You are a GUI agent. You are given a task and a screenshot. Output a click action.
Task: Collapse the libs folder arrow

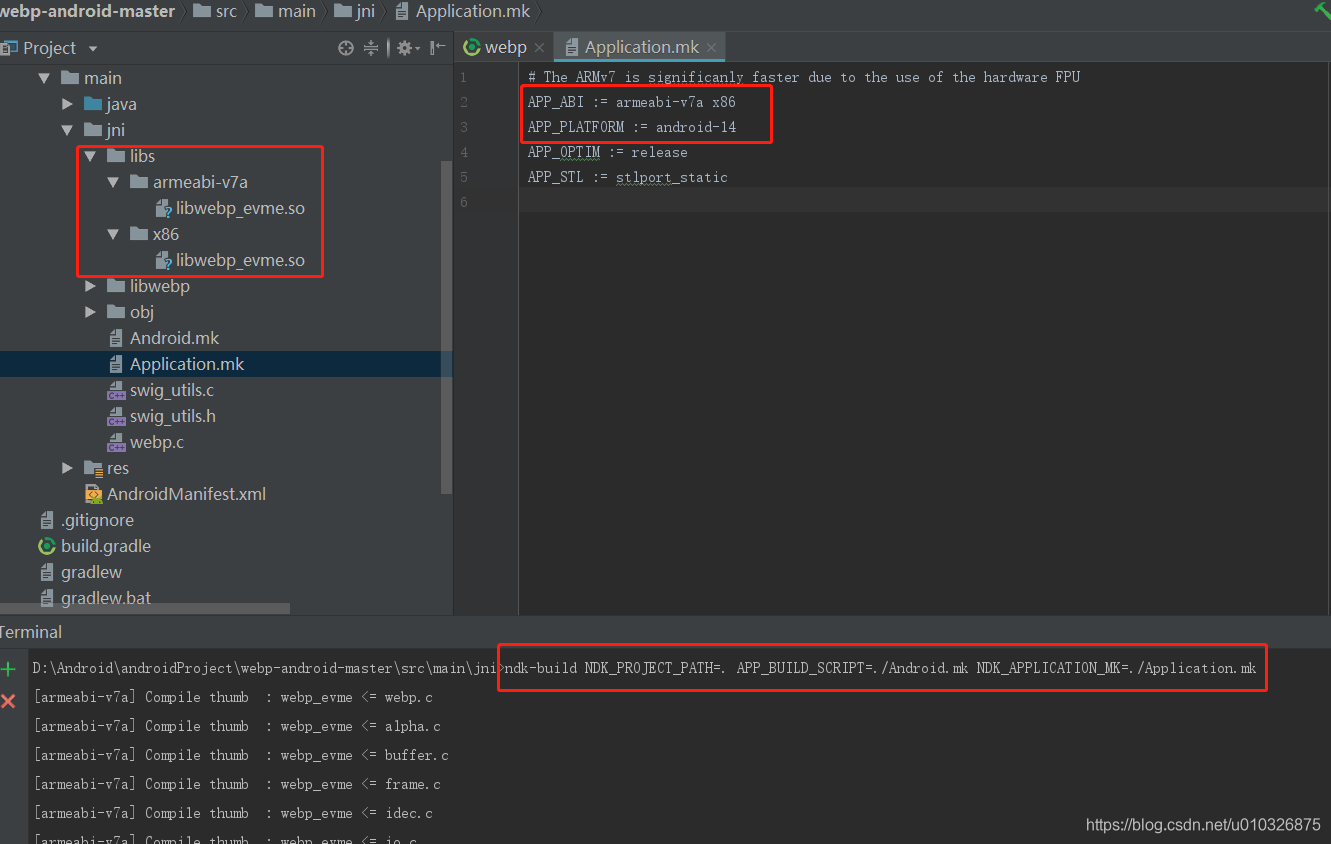pos(90,156)
